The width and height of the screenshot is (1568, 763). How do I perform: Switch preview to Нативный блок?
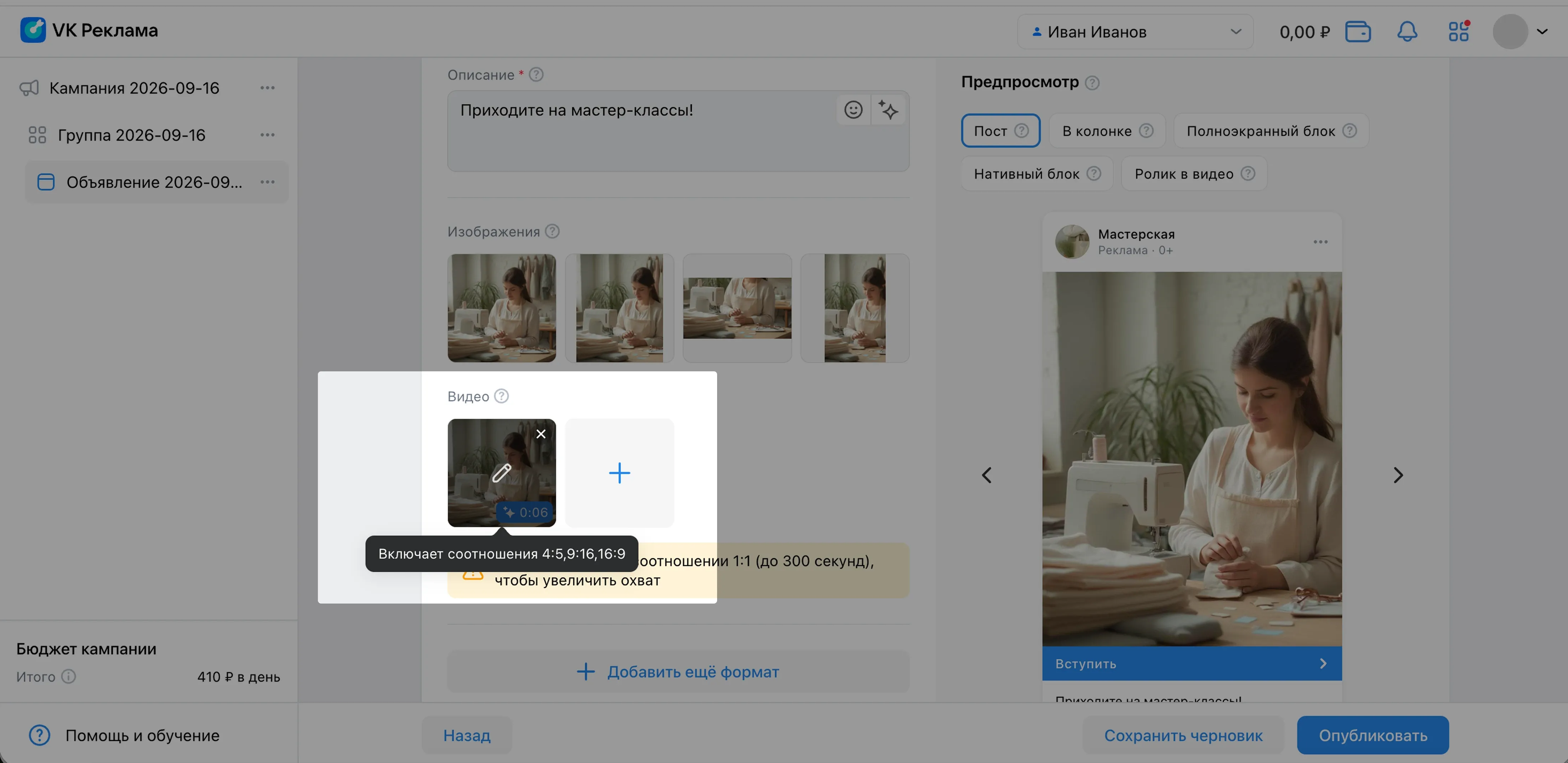click(1037, 174)
